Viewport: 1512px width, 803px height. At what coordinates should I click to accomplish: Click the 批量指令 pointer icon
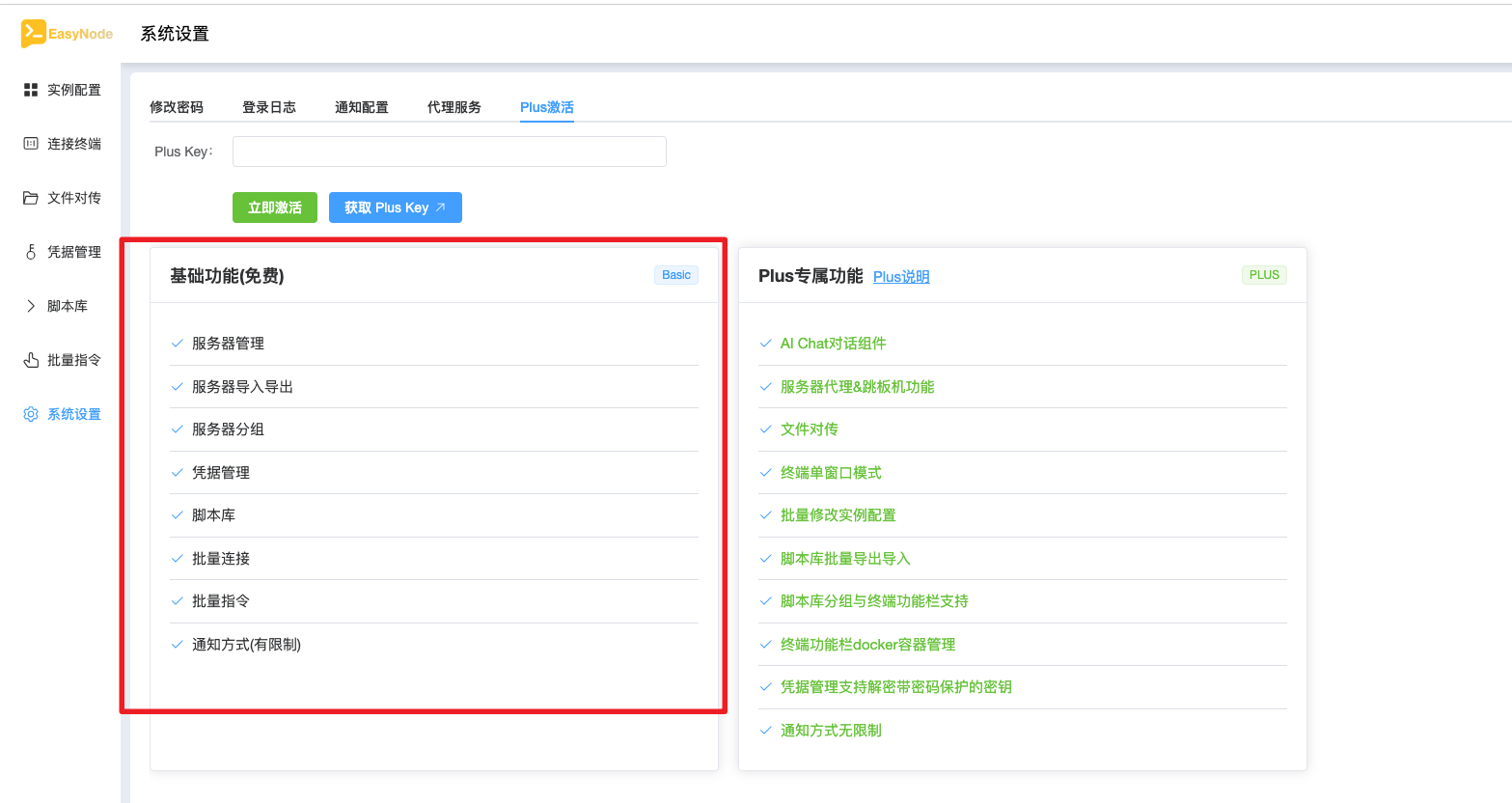(31, 360)
